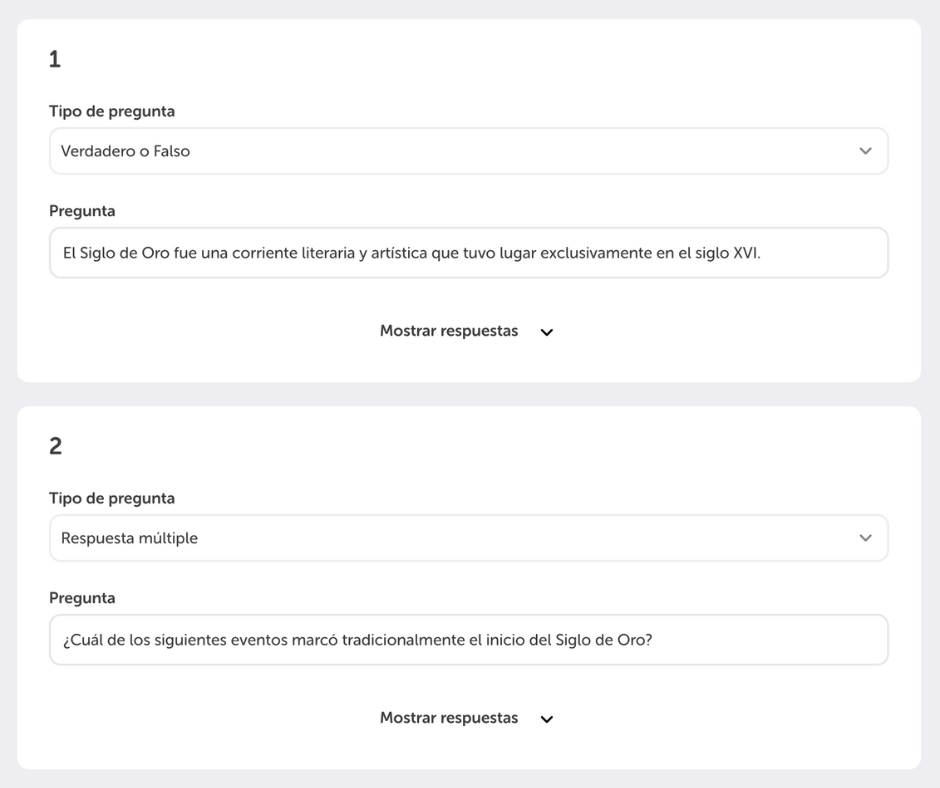Screen dimensions: 940x788
Task: Open the Respuesta múltiple type selector
Action: [469, 538]
